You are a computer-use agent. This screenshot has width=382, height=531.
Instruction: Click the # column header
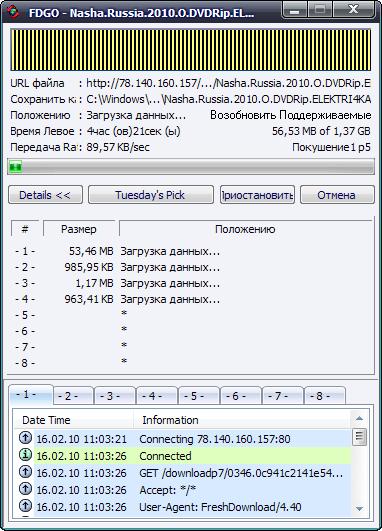(x=25, y=229)
